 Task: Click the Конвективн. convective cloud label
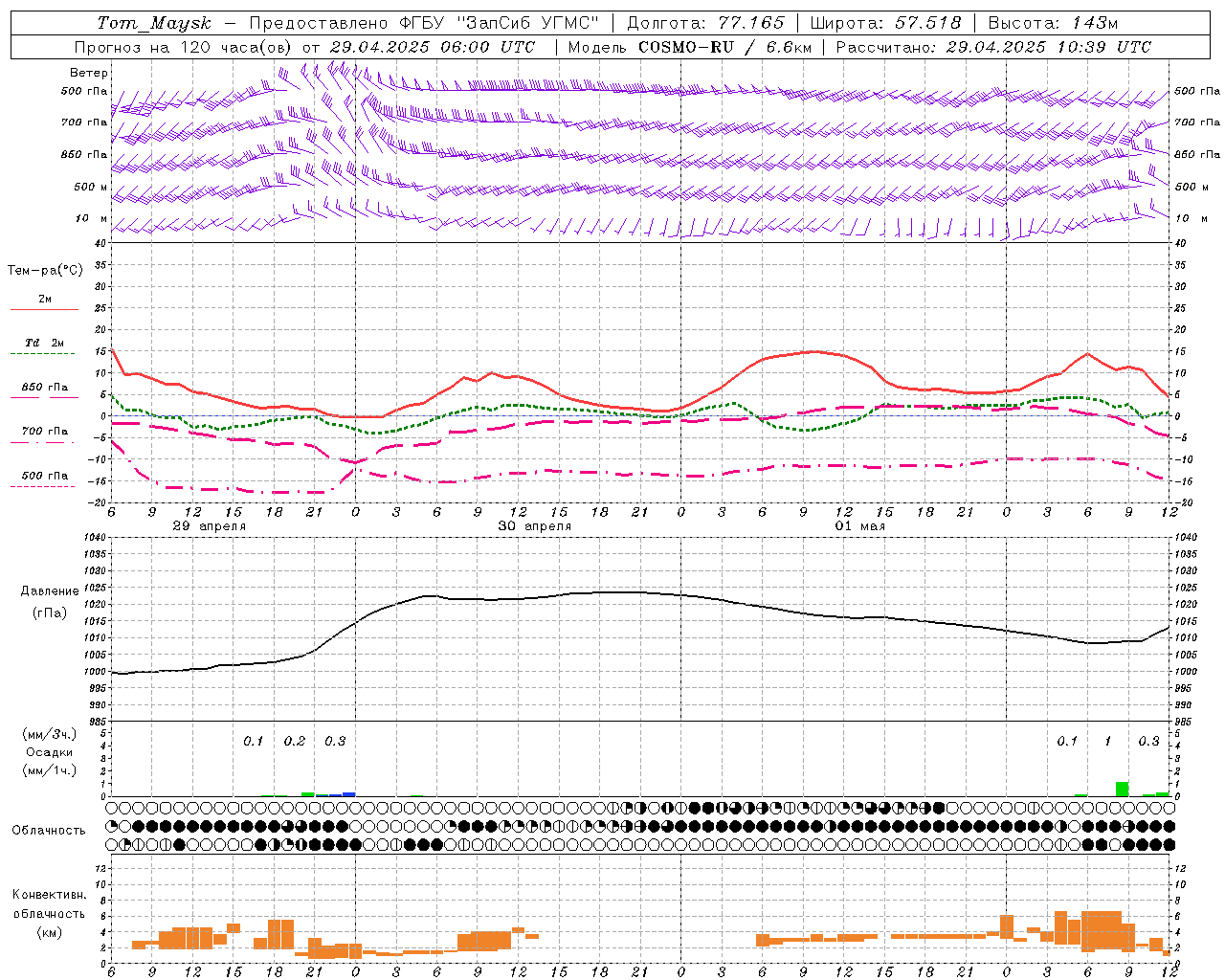[x=50, y=895]
